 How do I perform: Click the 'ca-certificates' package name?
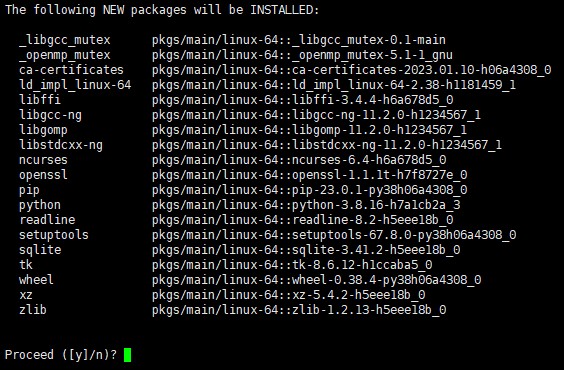(x=71, y=70)
